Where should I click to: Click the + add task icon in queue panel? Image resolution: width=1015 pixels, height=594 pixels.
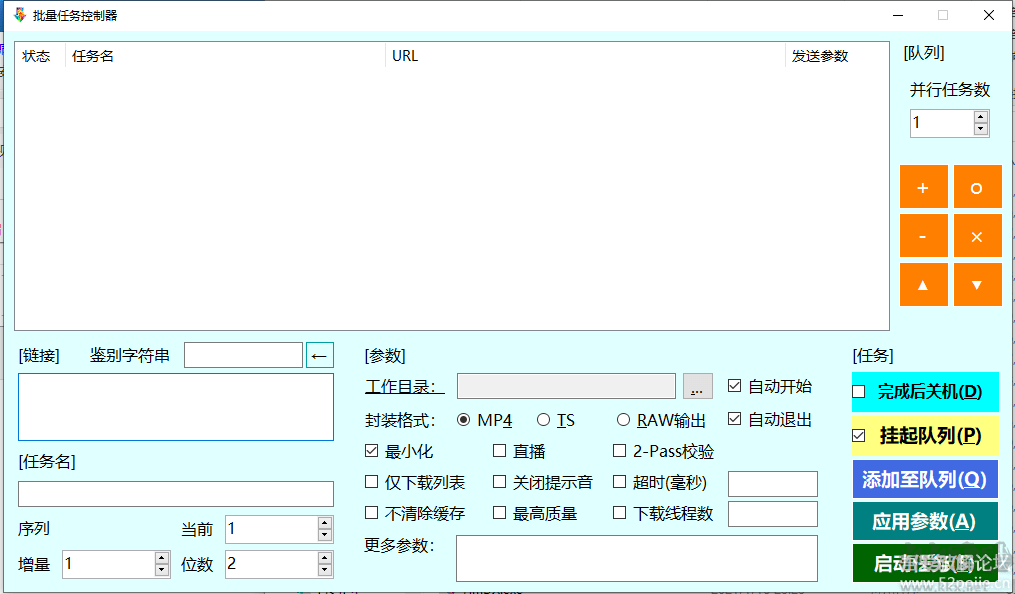tap(923, 186)
